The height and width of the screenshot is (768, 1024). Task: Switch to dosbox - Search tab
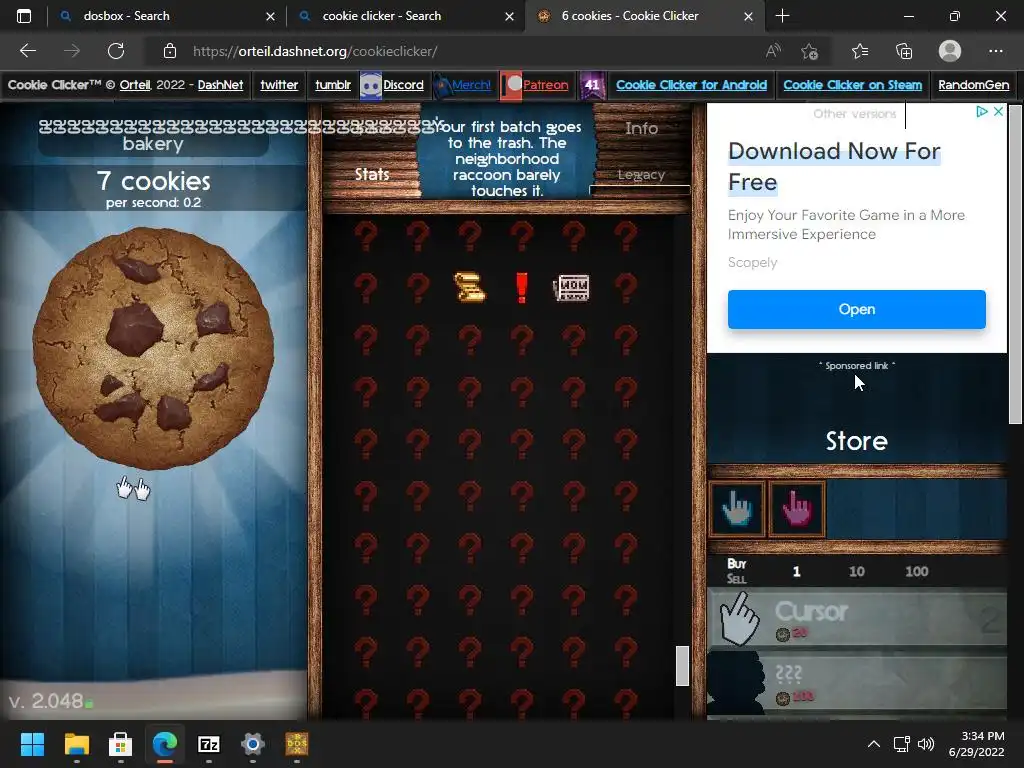tap(167, 16)
